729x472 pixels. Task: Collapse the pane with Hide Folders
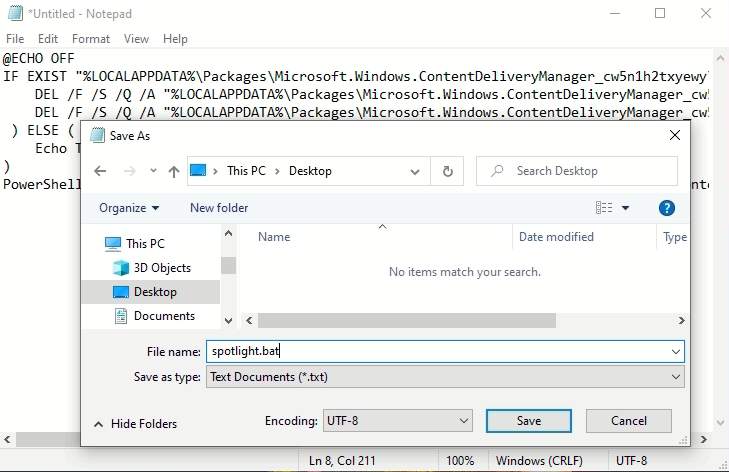click(135, 424)
